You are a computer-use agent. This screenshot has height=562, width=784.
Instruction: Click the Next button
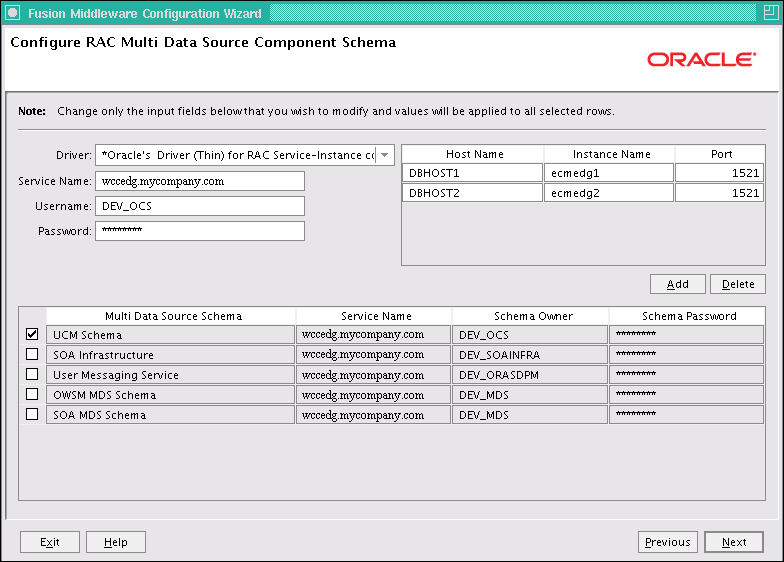coord(734,542)
